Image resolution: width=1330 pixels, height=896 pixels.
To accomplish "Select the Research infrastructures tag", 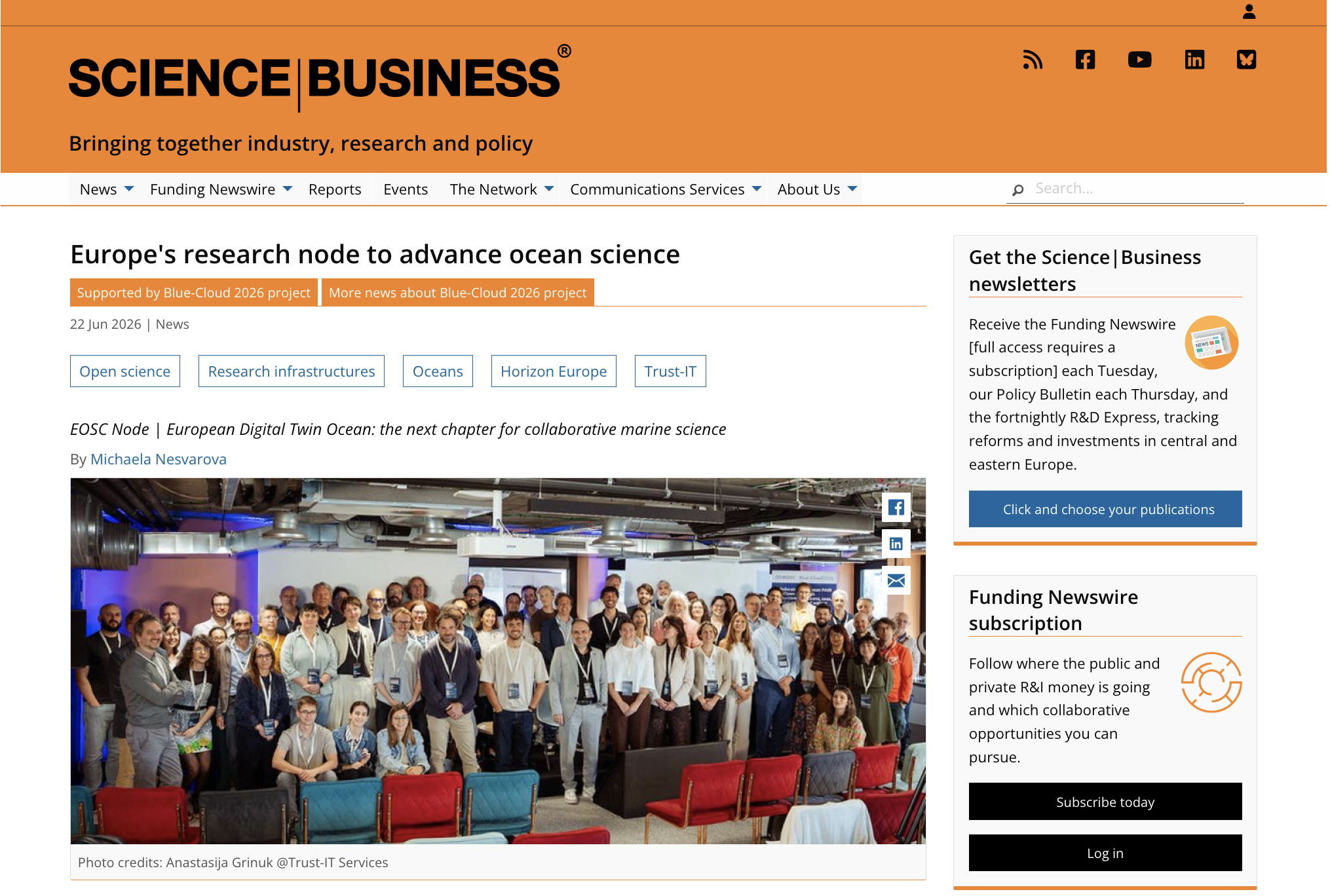I will coord(292,371).
